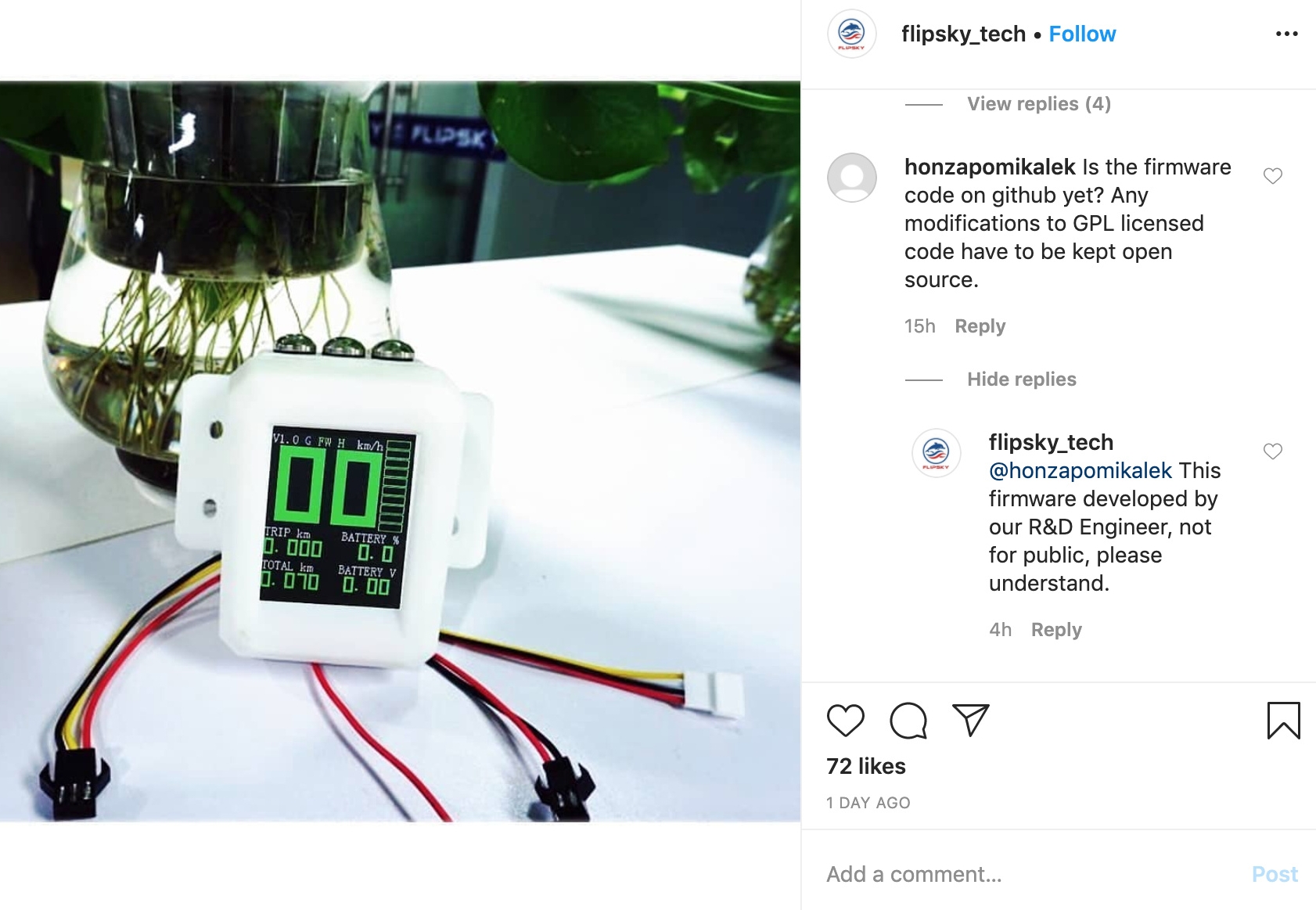Open flipsky_tech avatar in reply
The width and height of the screenshot is (1316, 910).
pos(936,452)
